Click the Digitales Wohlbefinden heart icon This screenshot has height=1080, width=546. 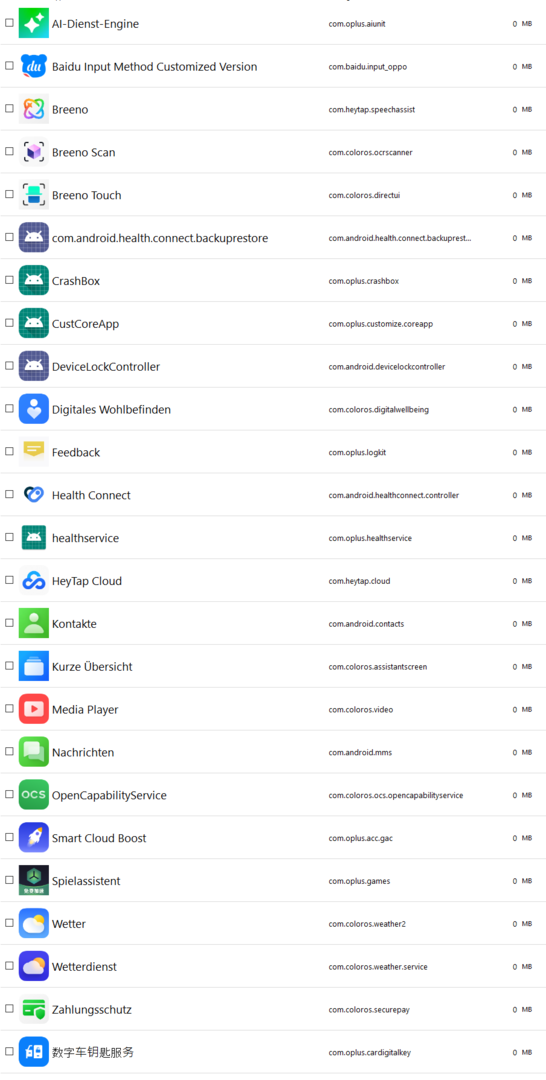pos(34,409)
